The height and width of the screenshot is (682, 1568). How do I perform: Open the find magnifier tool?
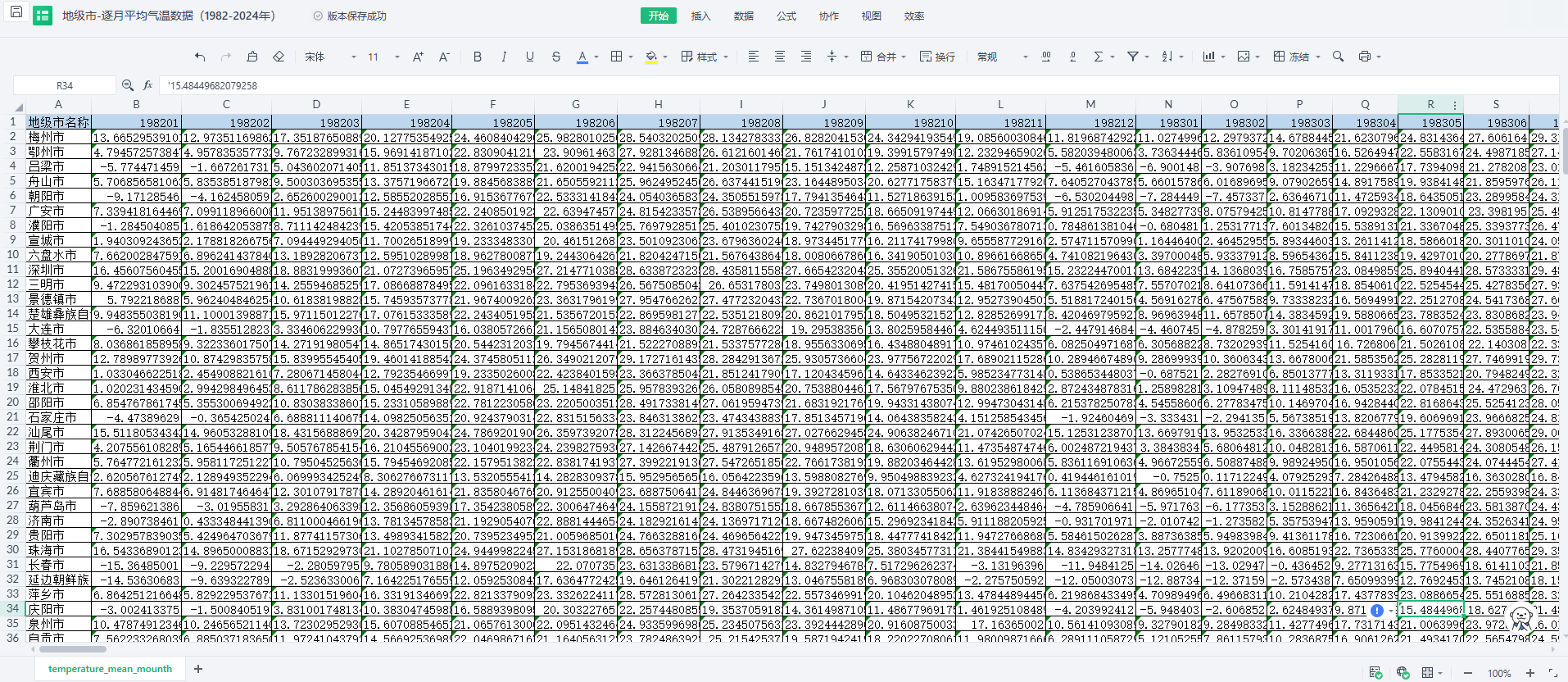[1338, 57]
